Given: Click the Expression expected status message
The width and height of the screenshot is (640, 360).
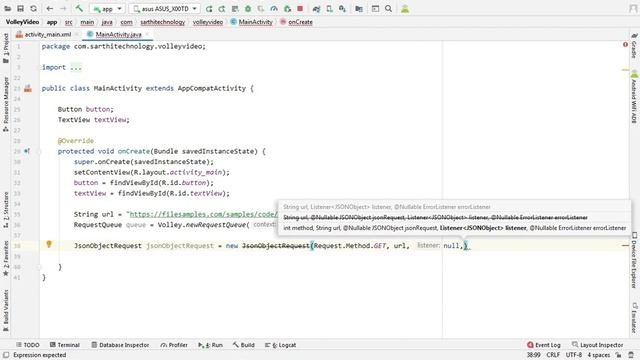Looking at the screenshot, I should click(40, 355).
